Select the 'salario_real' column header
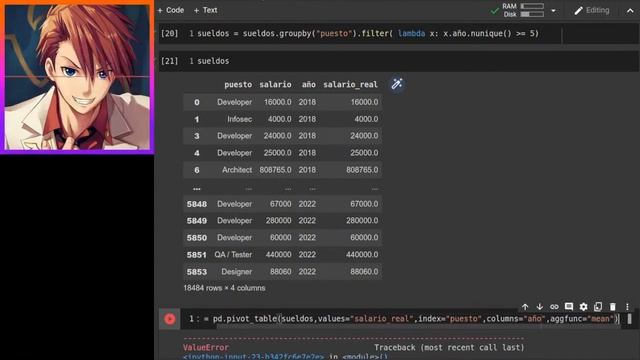640x360 pixels. tap(350, 84)
